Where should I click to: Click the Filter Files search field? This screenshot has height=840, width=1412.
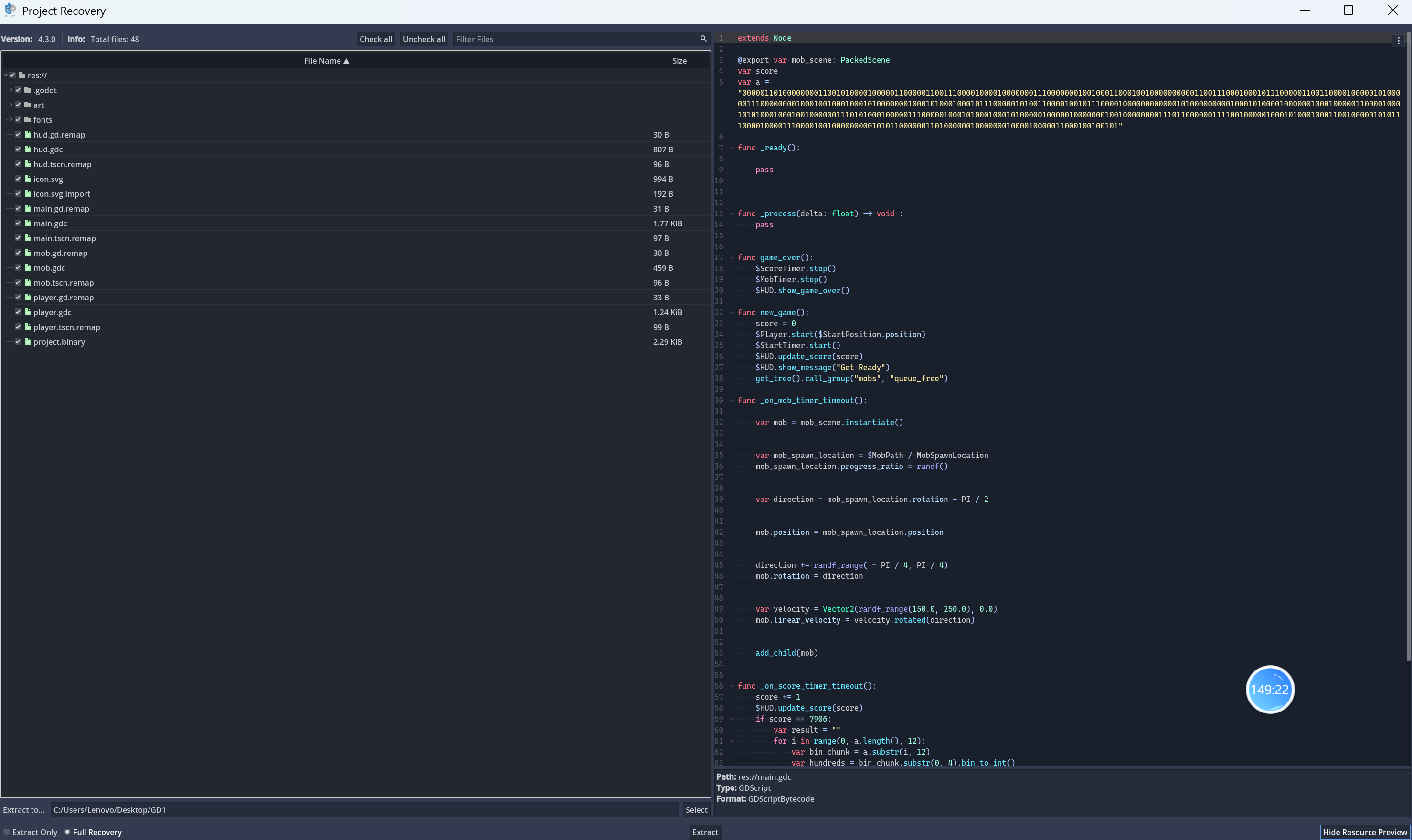tap(574, 39)
